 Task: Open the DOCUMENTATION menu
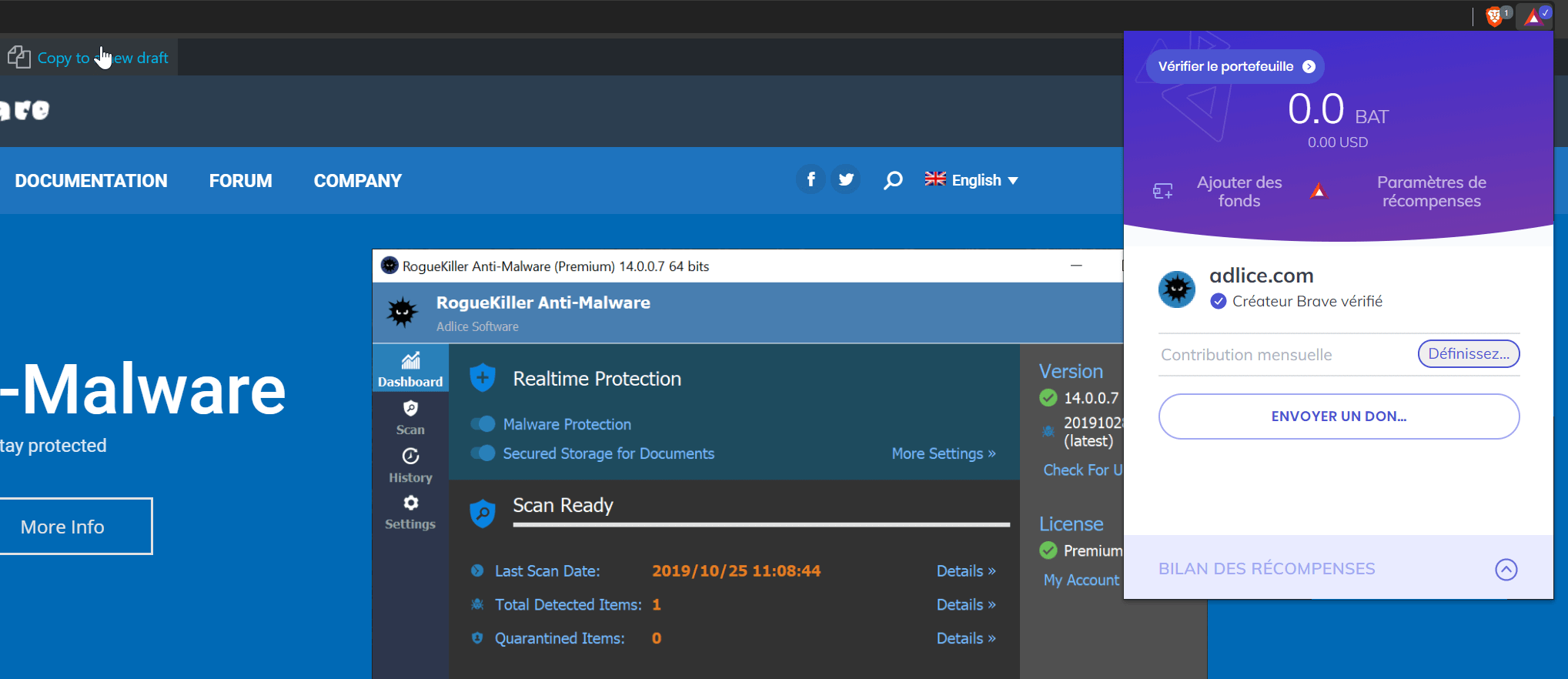click(x=91, y=181)
